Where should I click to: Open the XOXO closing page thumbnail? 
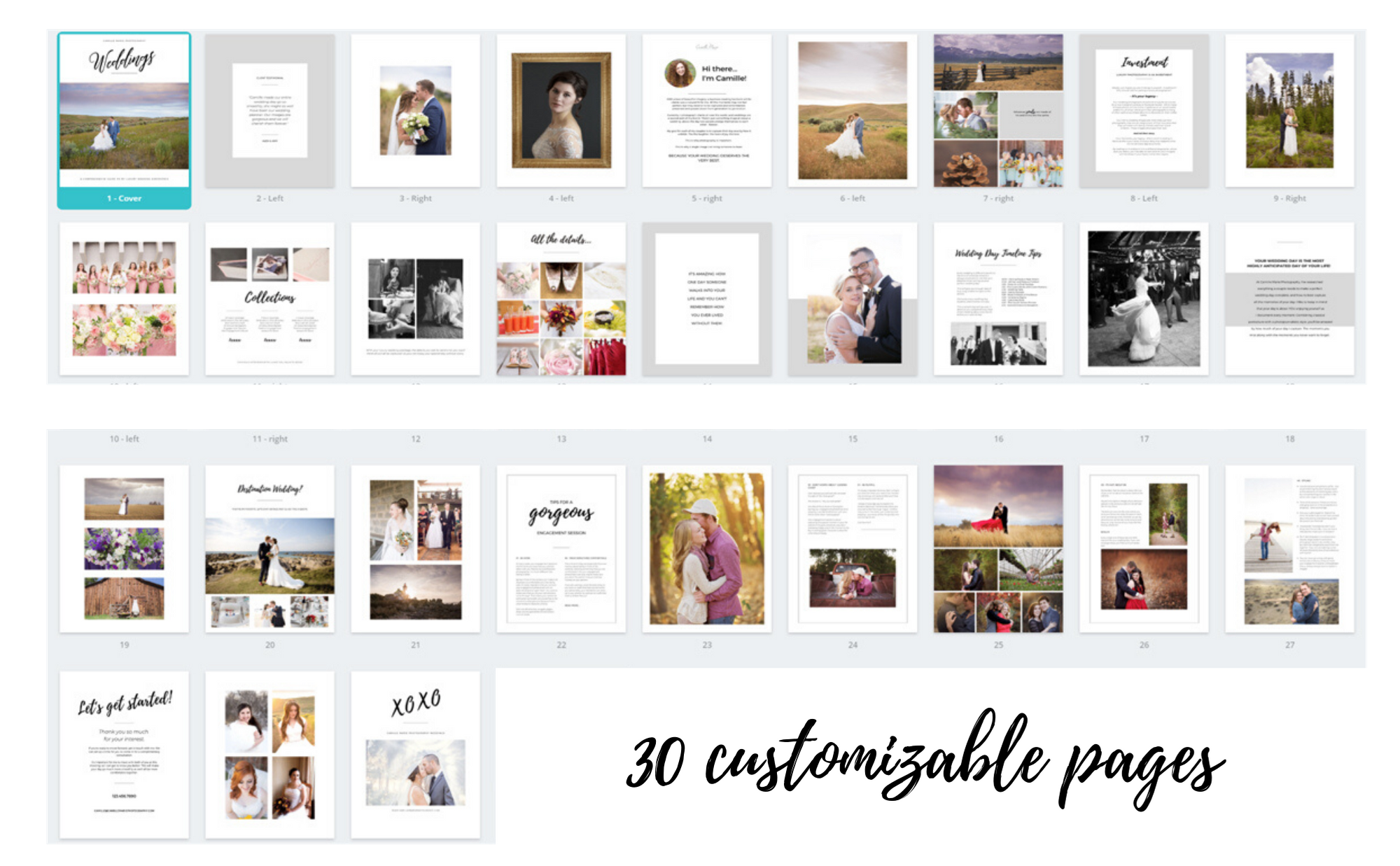415,755
